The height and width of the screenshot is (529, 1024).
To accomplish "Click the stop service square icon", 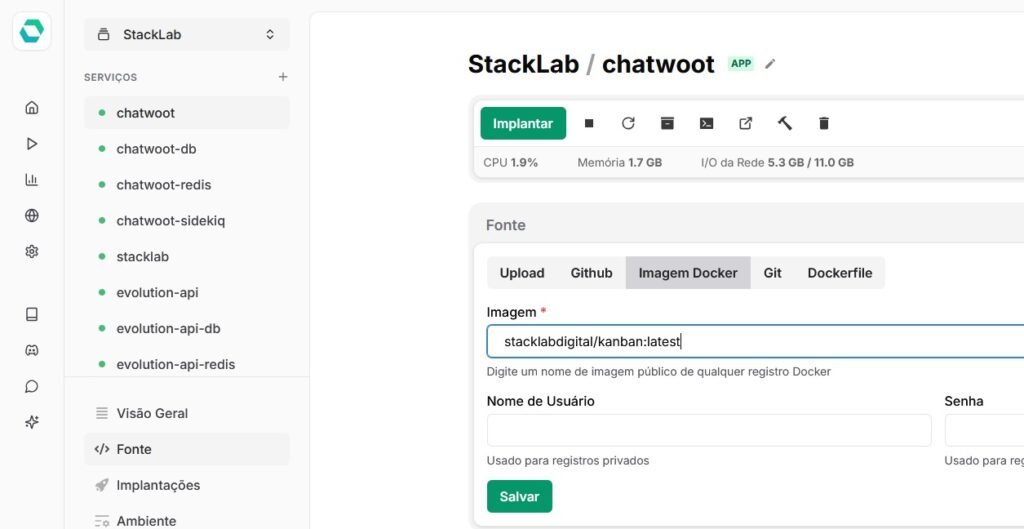I will 589,123.
